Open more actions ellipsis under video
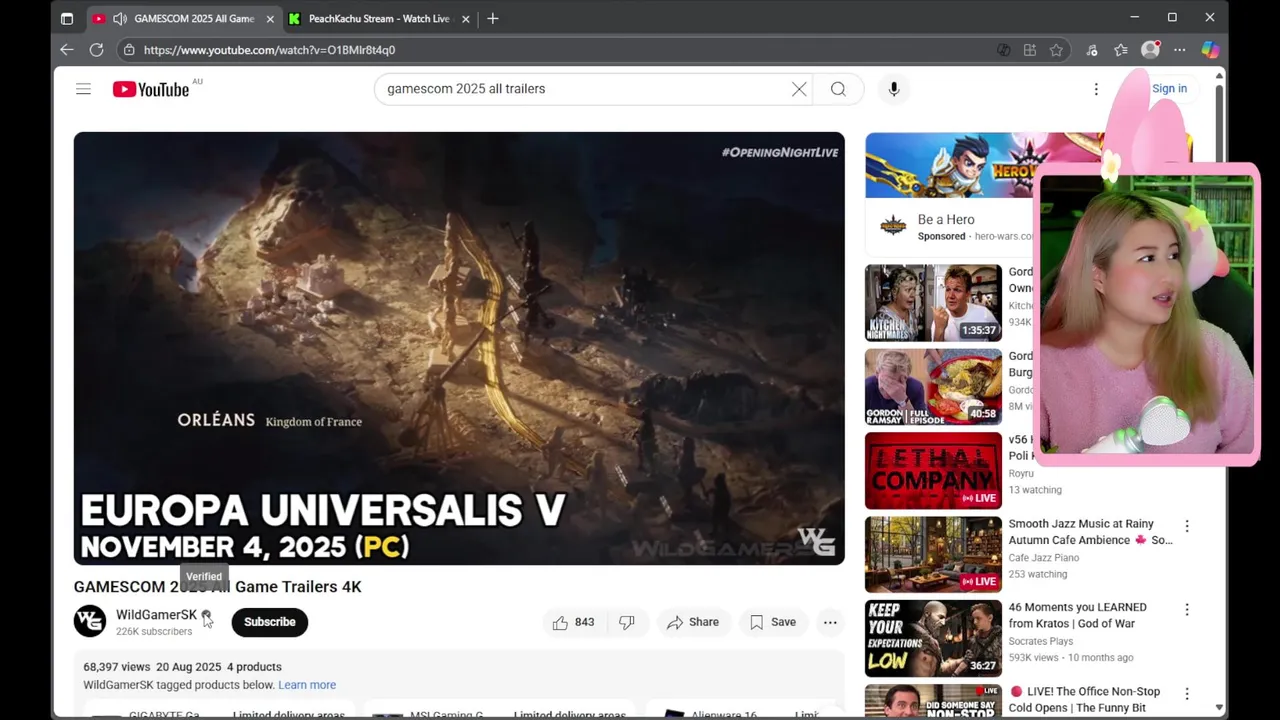Viewport: 1280px width, 720px height. click(x=830, y=622)
